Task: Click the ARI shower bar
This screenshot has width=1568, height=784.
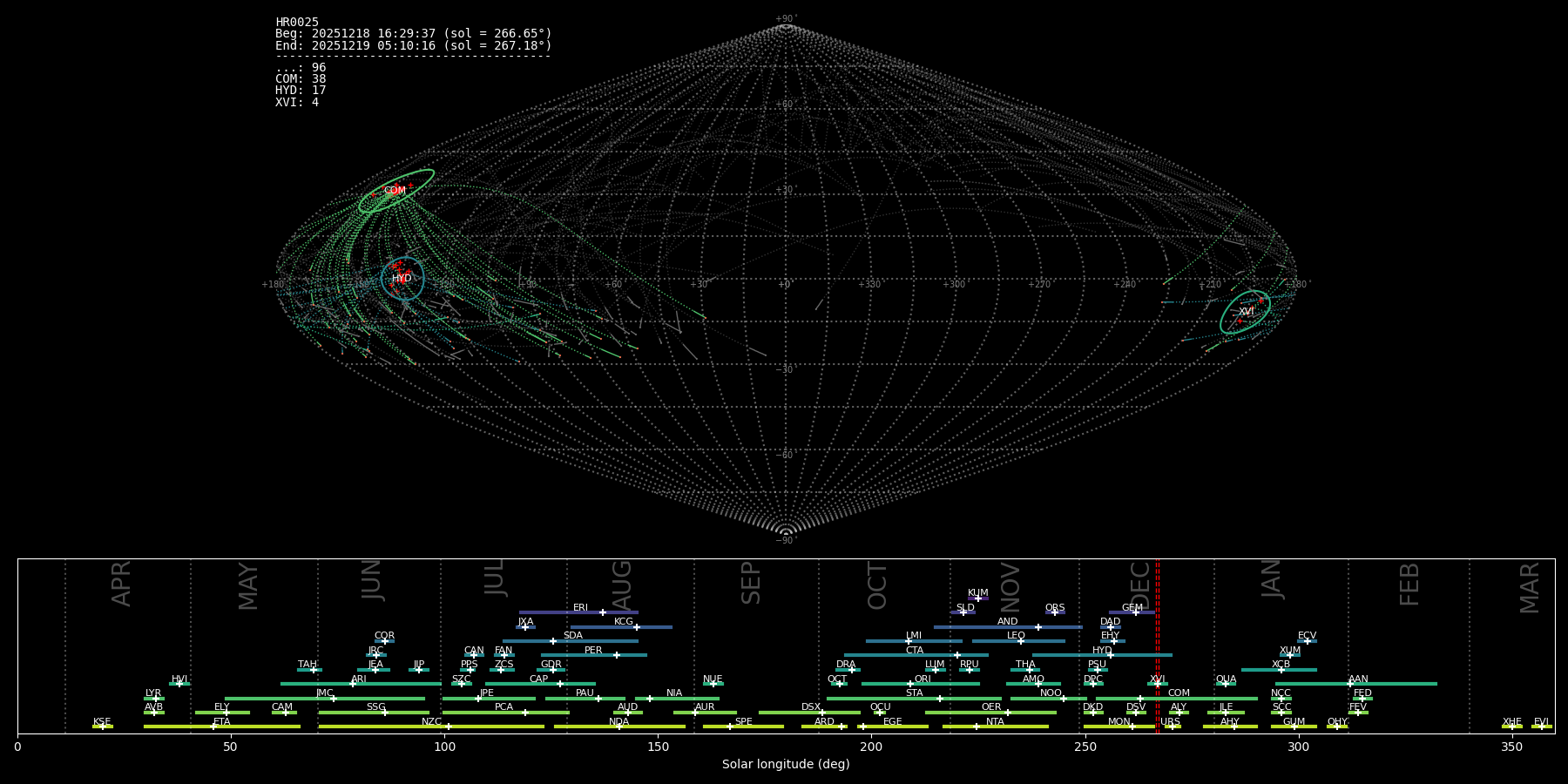Action: pyautogui.click(x=361, y=684)
